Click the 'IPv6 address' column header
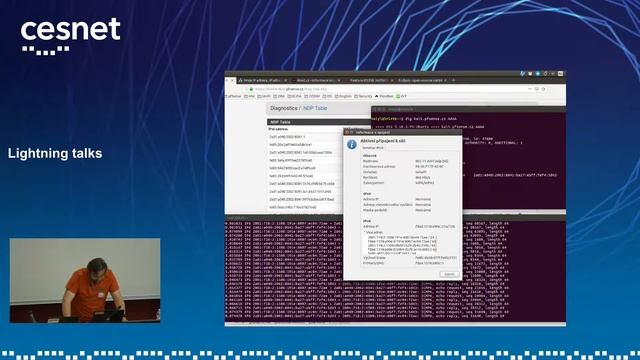The height and width of the screenshot is (360, 640). tap(278, 129)
